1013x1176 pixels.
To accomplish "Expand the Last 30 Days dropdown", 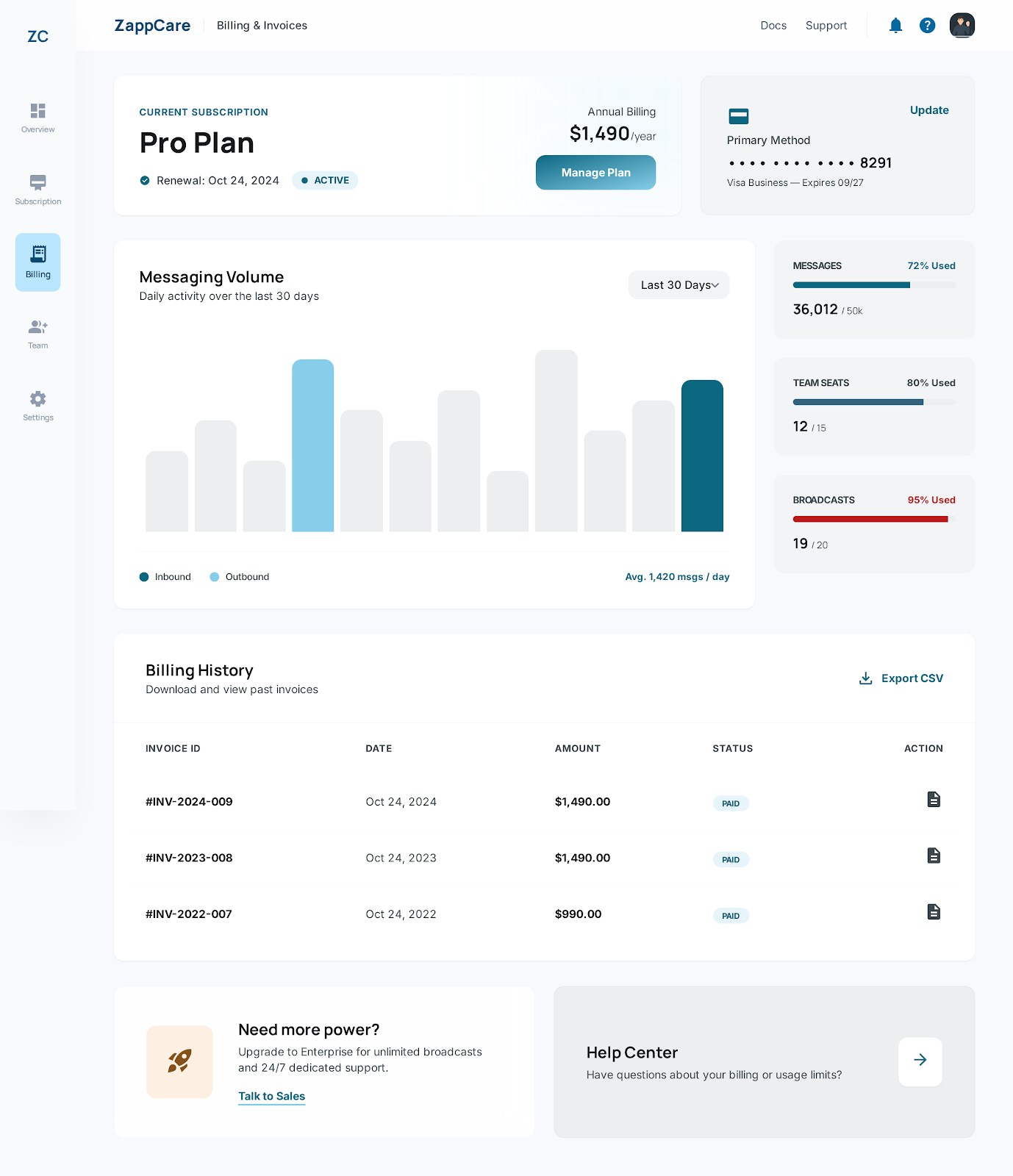I will [x=679, y=285].
